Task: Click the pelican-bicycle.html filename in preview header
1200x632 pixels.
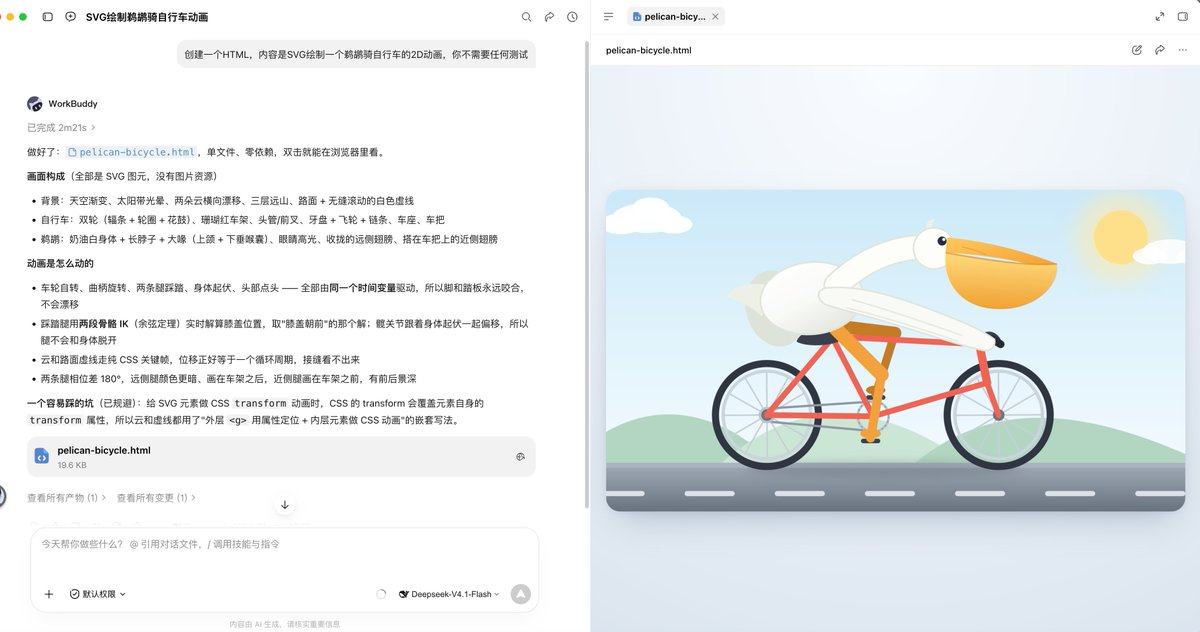Action: coord(649,50)
